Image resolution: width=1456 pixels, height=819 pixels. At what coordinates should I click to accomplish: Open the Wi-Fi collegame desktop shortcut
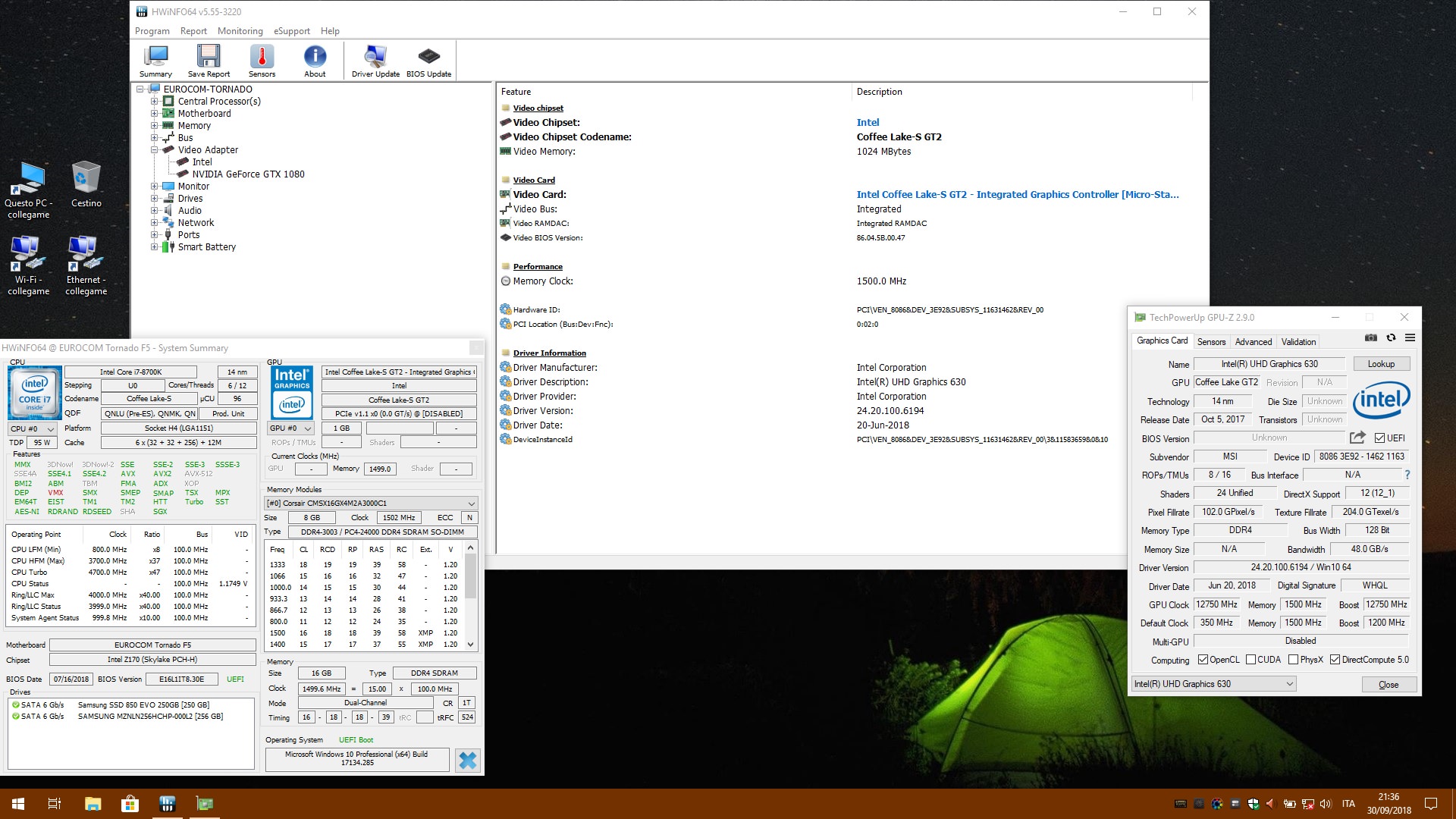pyautogui.click(x=28, y=265)
